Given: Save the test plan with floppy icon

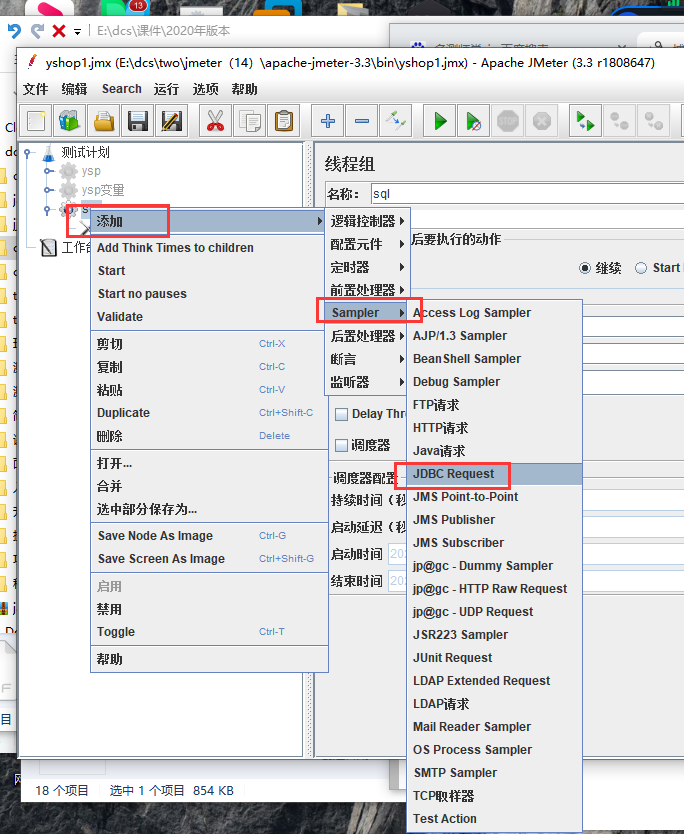Looking at the screenshot, I should [x=138, y=121].
